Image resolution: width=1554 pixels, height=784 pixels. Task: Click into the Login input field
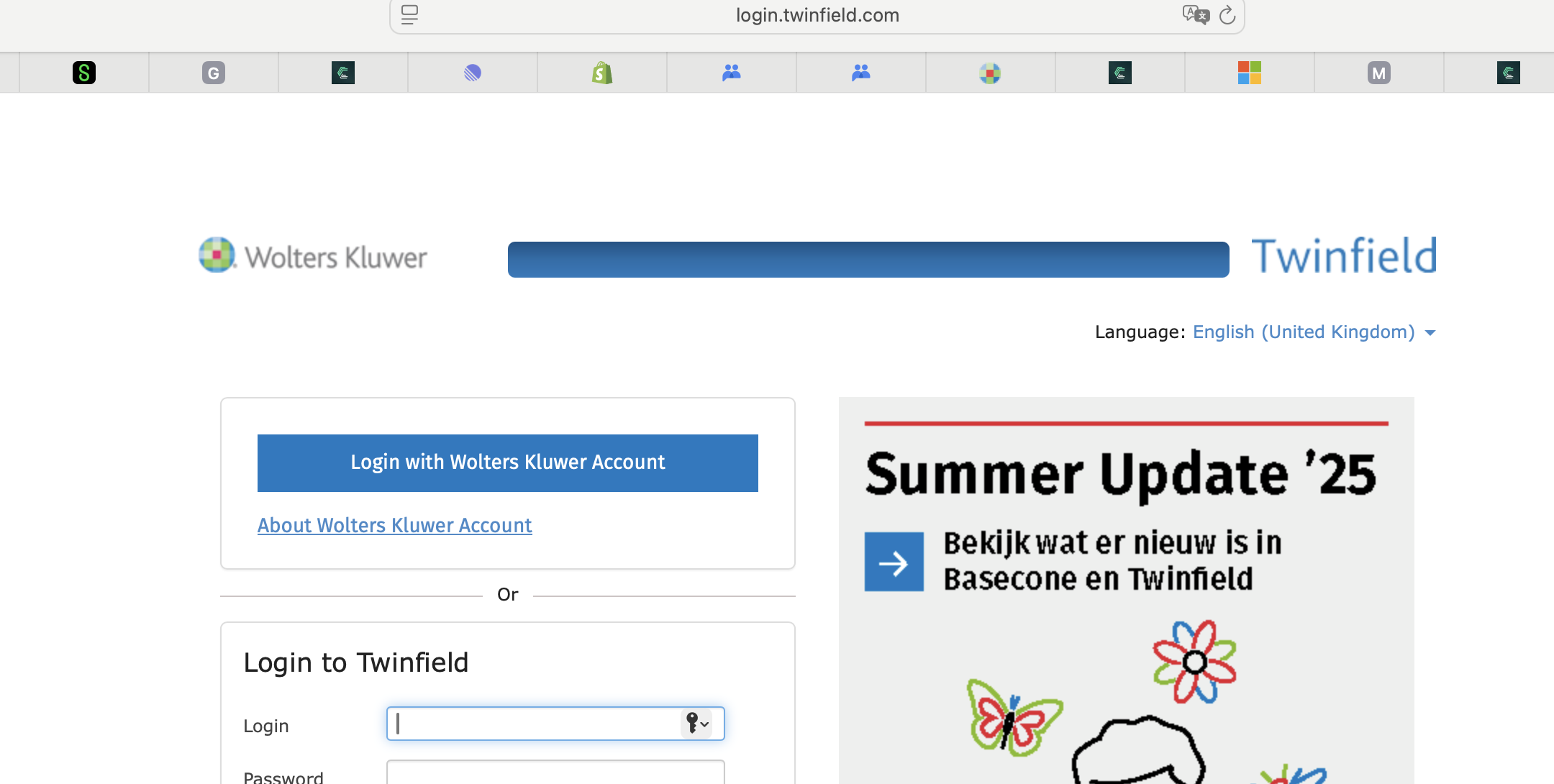[x=532, y=724]
